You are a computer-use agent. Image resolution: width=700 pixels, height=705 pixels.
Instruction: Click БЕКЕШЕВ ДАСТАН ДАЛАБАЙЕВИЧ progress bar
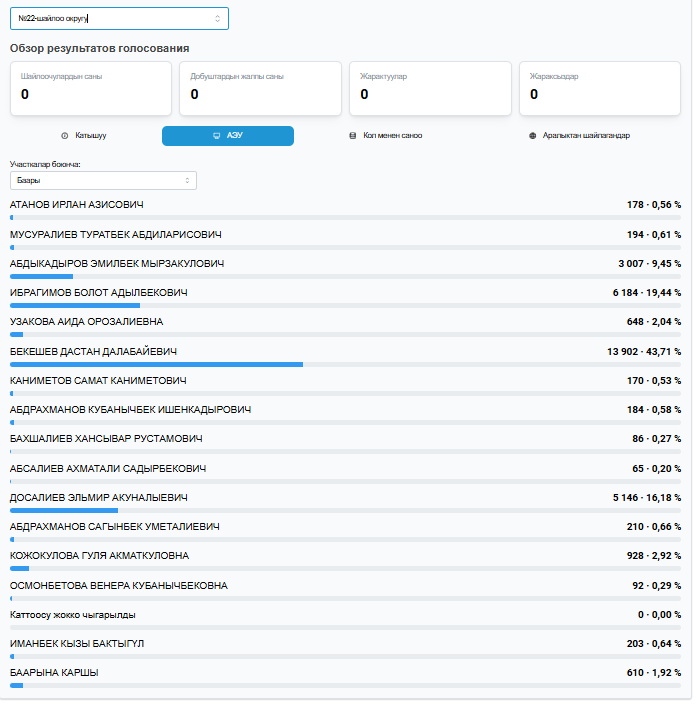pyautogui.click(x=345, y=365)
